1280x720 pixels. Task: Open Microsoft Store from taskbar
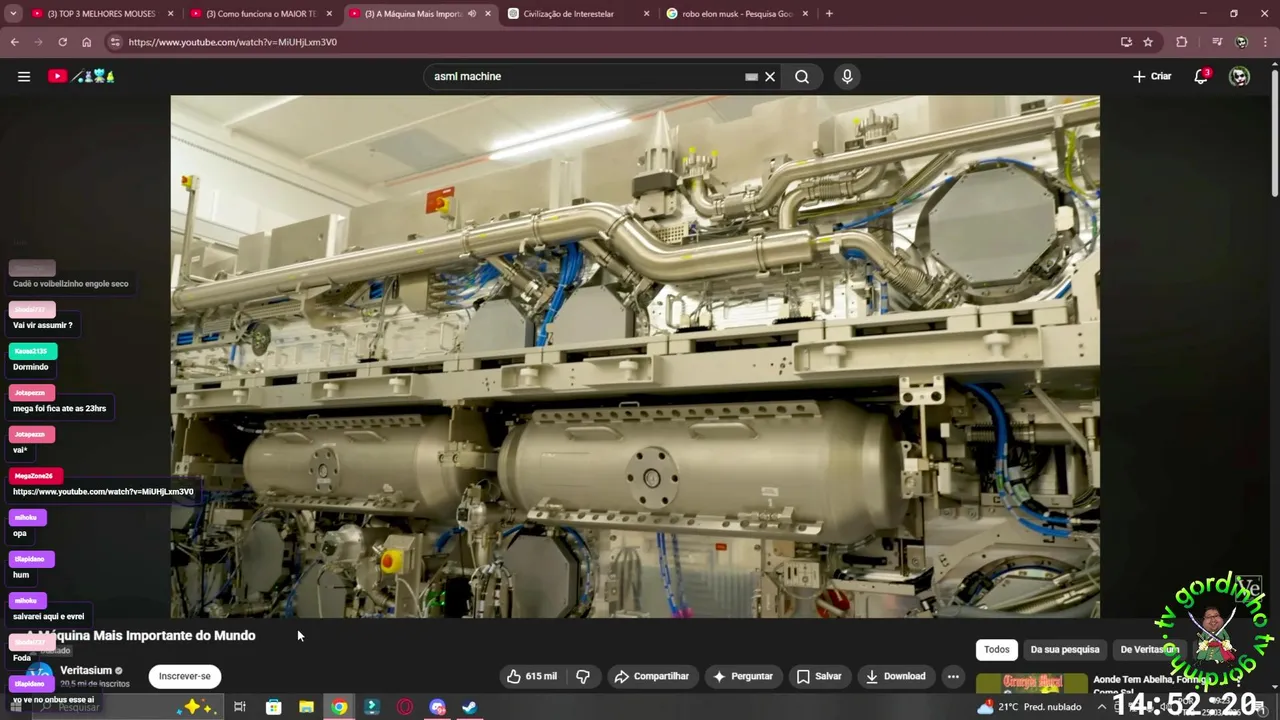click(x=273, y=707)
